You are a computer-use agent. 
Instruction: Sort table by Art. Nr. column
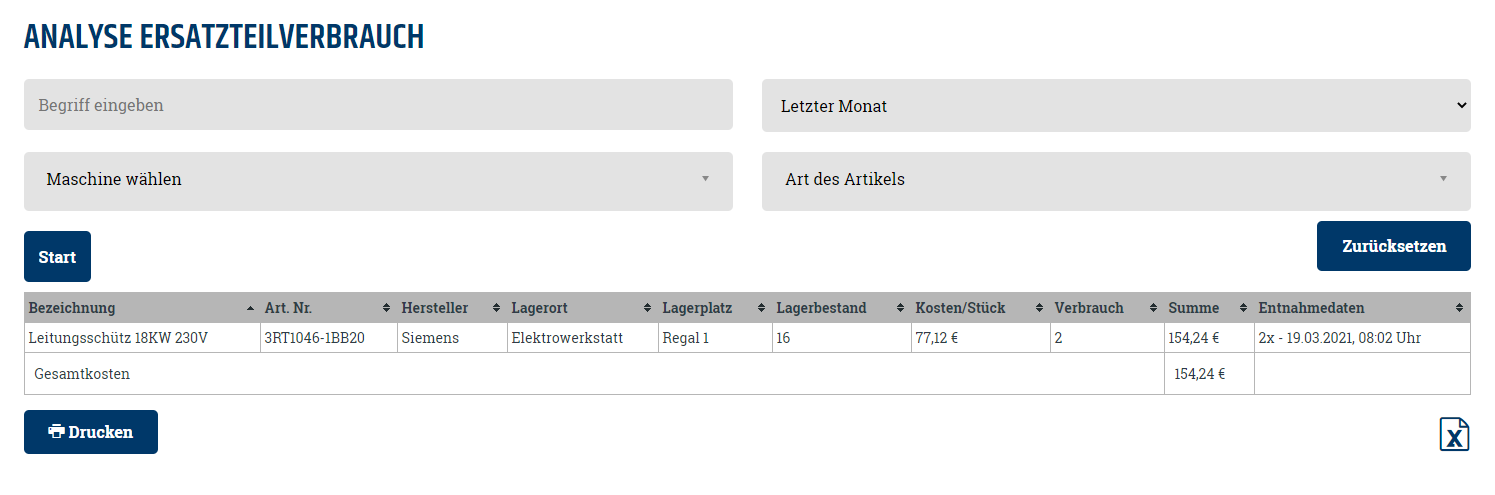(328, 308)
